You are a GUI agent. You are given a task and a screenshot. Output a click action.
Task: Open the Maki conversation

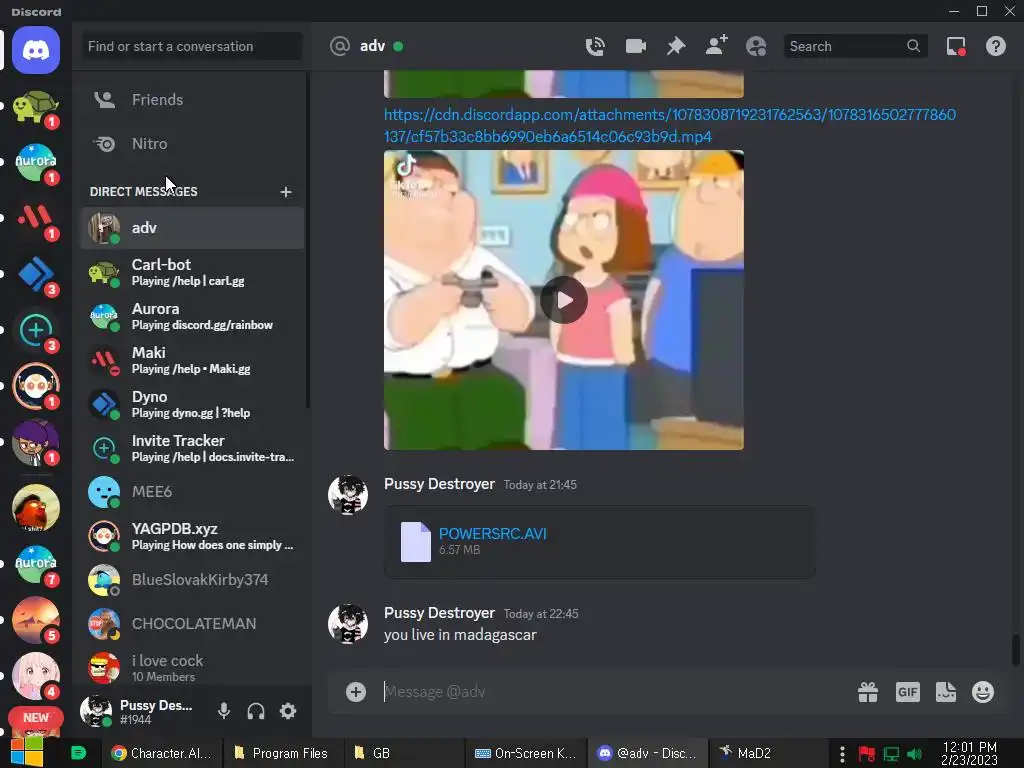[193, 360]
